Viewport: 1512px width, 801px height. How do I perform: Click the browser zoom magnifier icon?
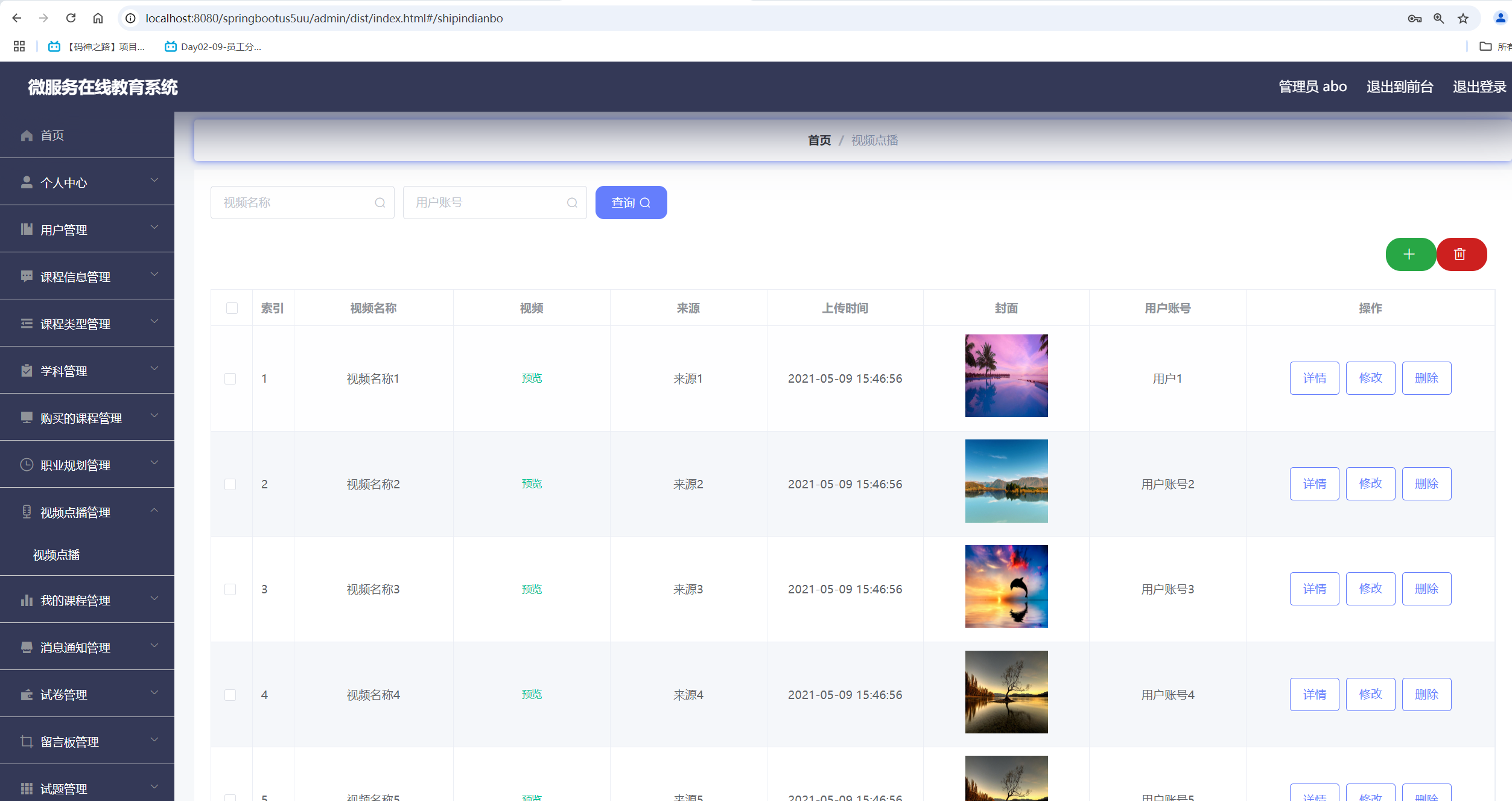click(x=1439, y=19)
